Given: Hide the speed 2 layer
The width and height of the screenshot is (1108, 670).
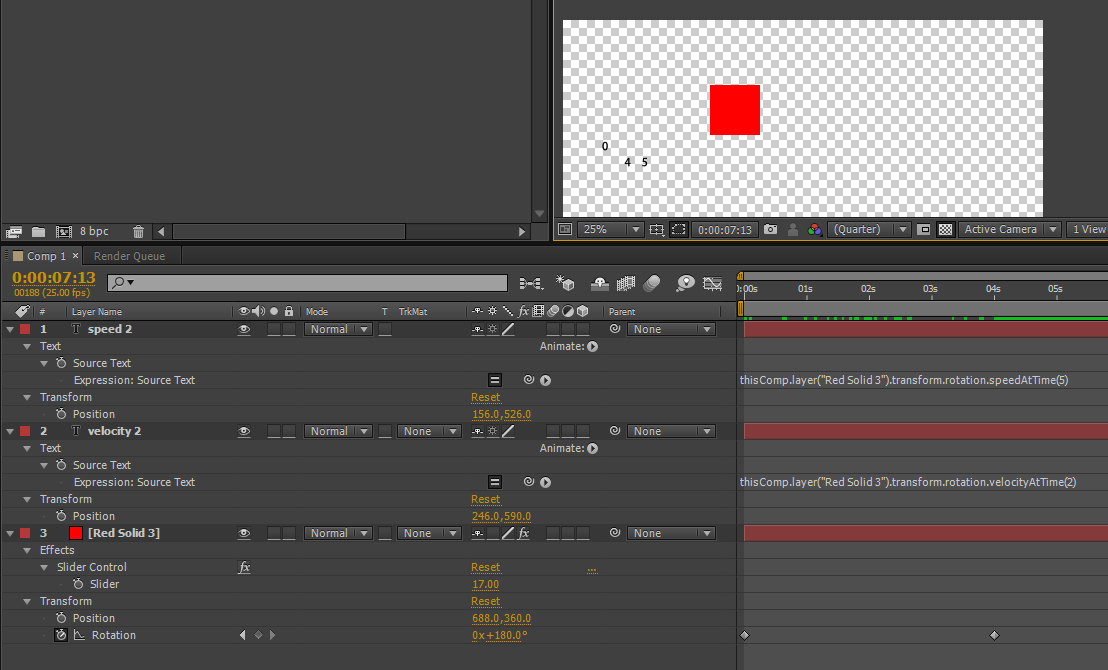Looking at the screenshot, I should pyautogui.click(x=244, y=329).
